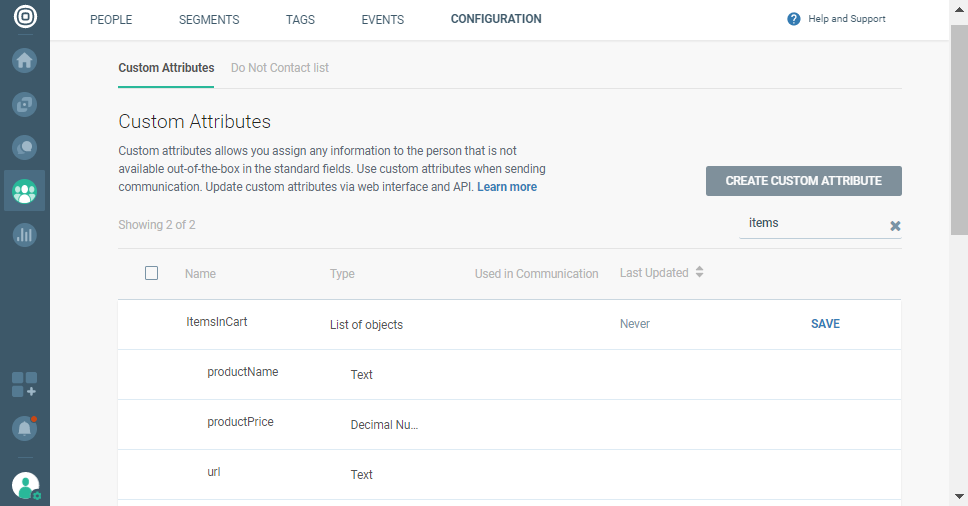968x506 pixels.
Task: Click Create Custom Attribute button
Action: point(803,181)
